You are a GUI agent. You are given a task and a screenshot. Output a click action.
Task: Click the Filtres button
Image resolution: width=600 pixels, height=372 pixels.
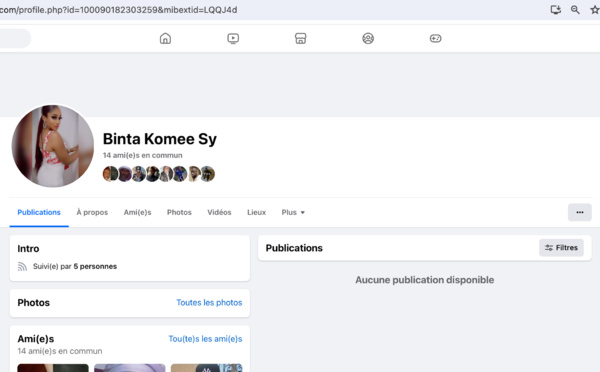tap(561, 248)
